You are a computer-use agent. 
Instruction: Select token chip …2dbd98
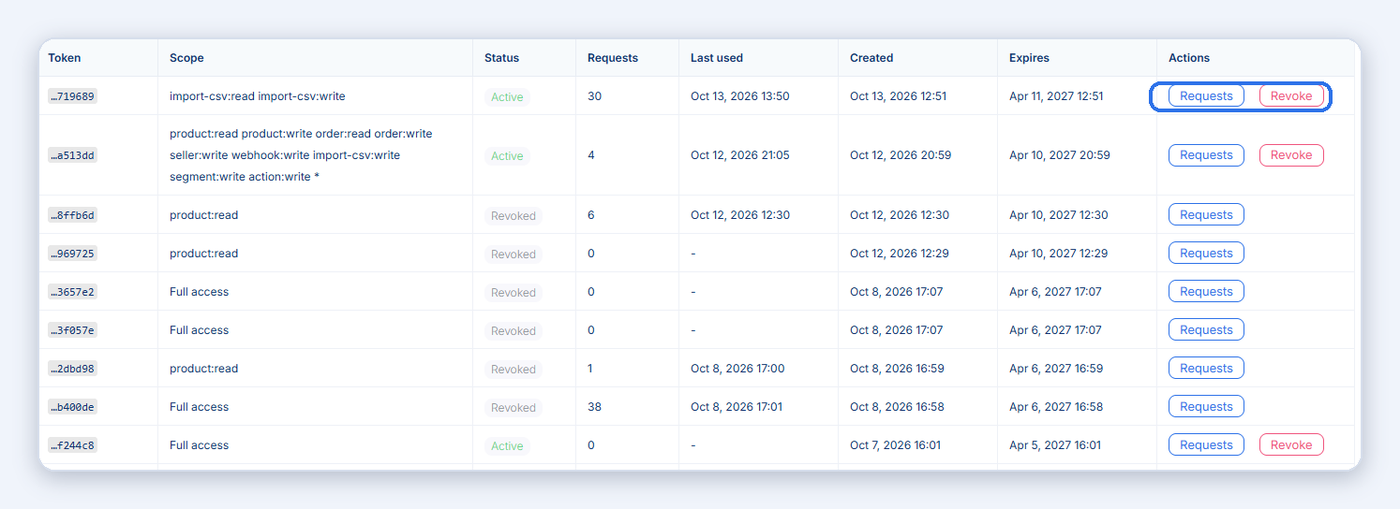tap(73, 369)
